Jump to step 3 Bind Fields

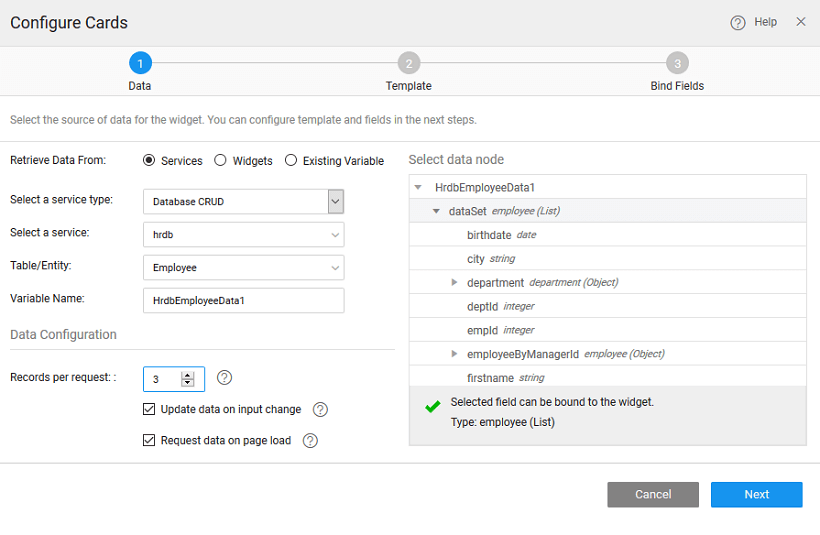[677, 64]
